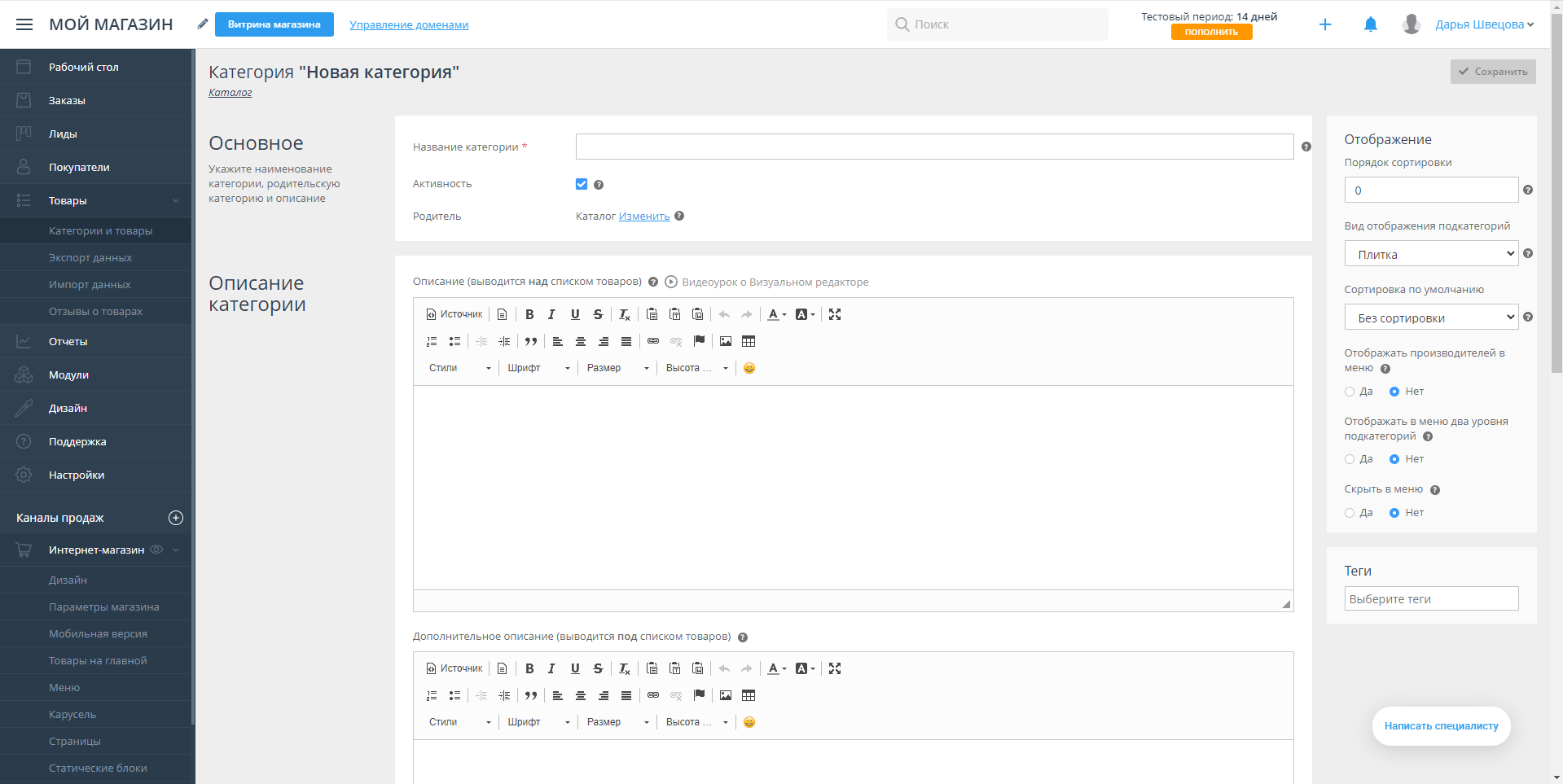This screenshot has height=784, width=1563.
Task: Select Нет for two levels of subcategories
Action: pos(1394,459)
